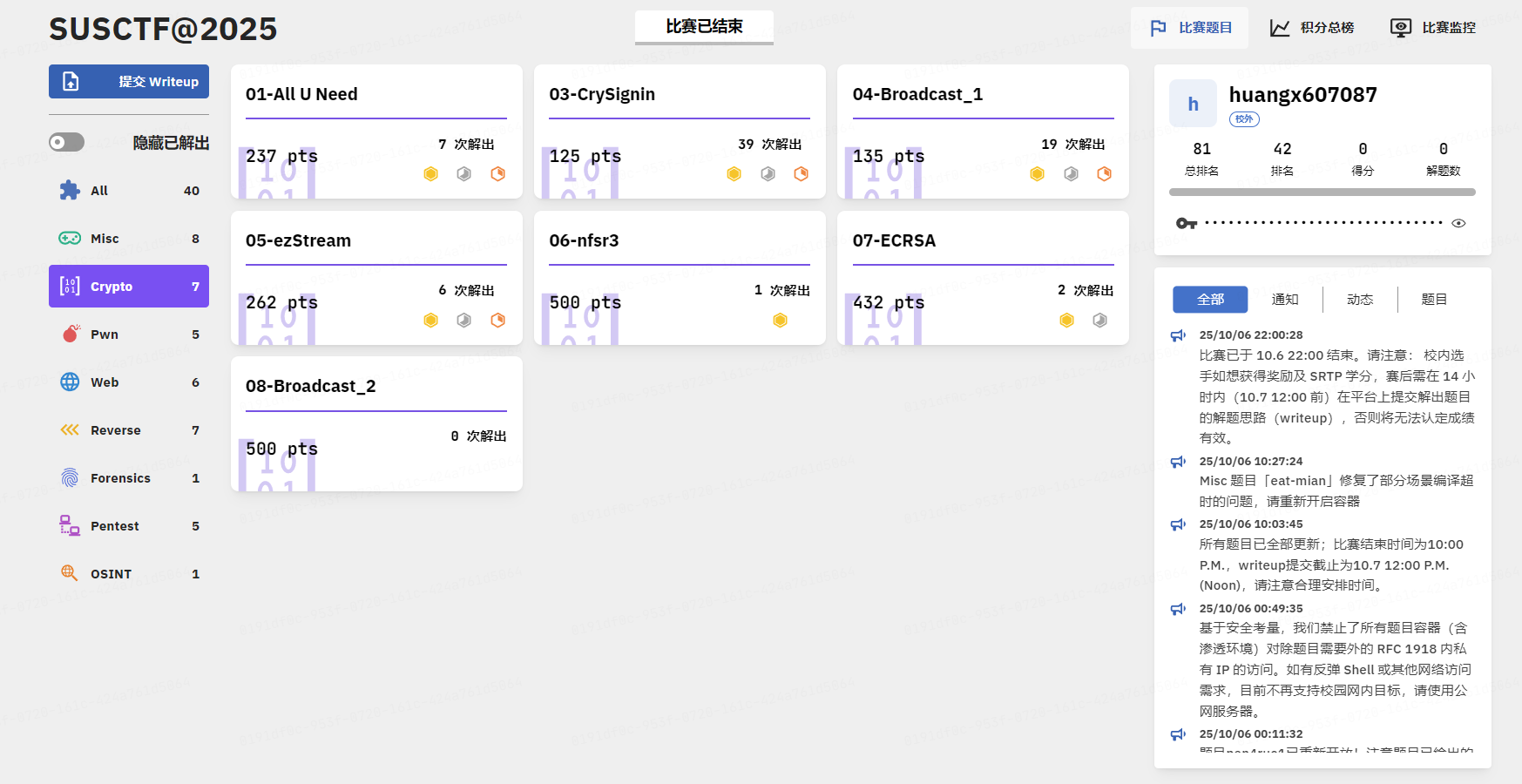This screenshot has height=784, width=1522.
Task: Click the SUSCTF@2025 title link
Action: (163, 30)
